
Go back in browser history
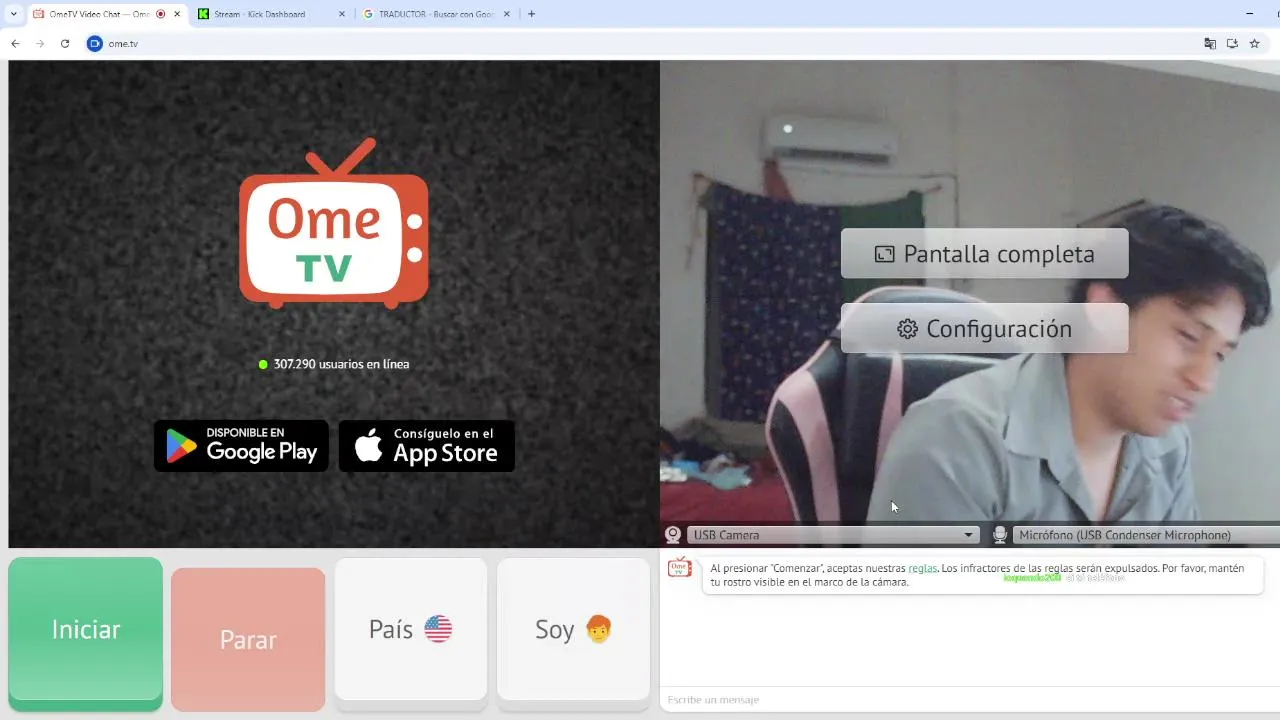15,44
